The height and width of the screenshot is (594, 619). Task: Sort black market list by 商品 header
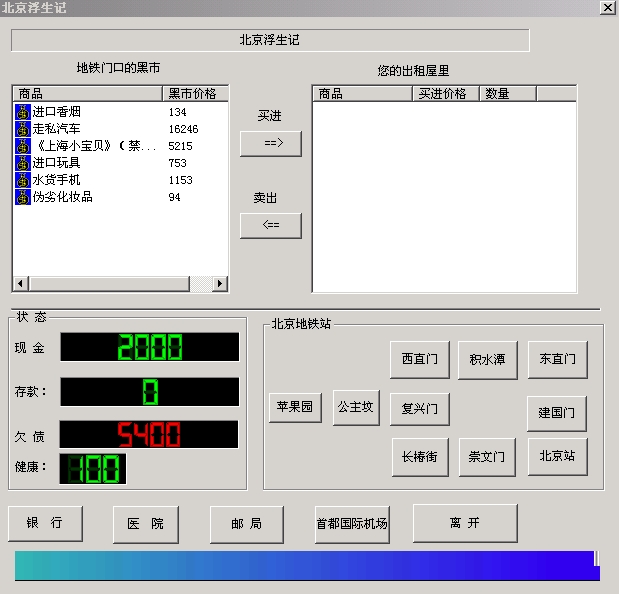coord(87,94)
